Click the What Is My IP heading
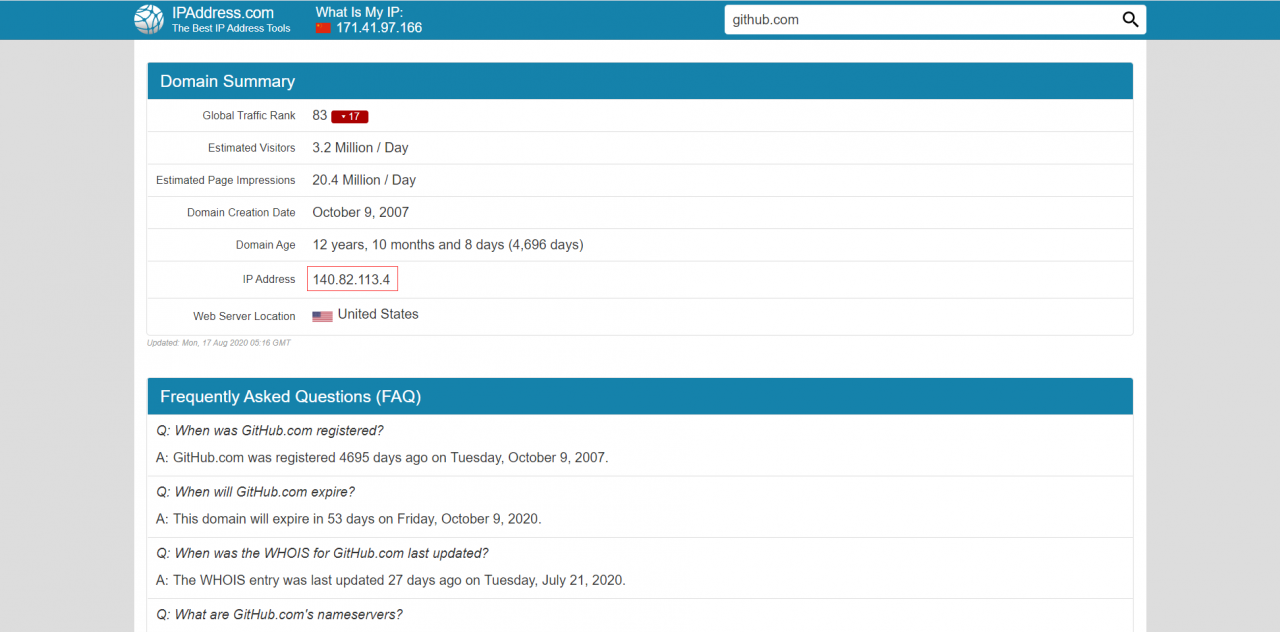1280x632 pixels. tap(359, 12)
